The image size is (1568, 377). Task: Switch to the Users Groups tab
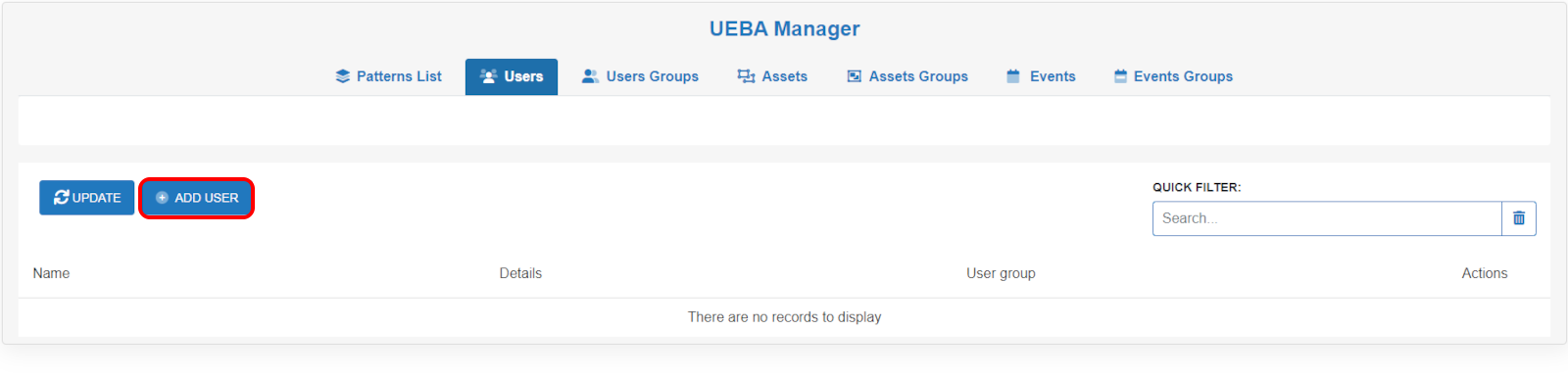[x=641, y=76]
